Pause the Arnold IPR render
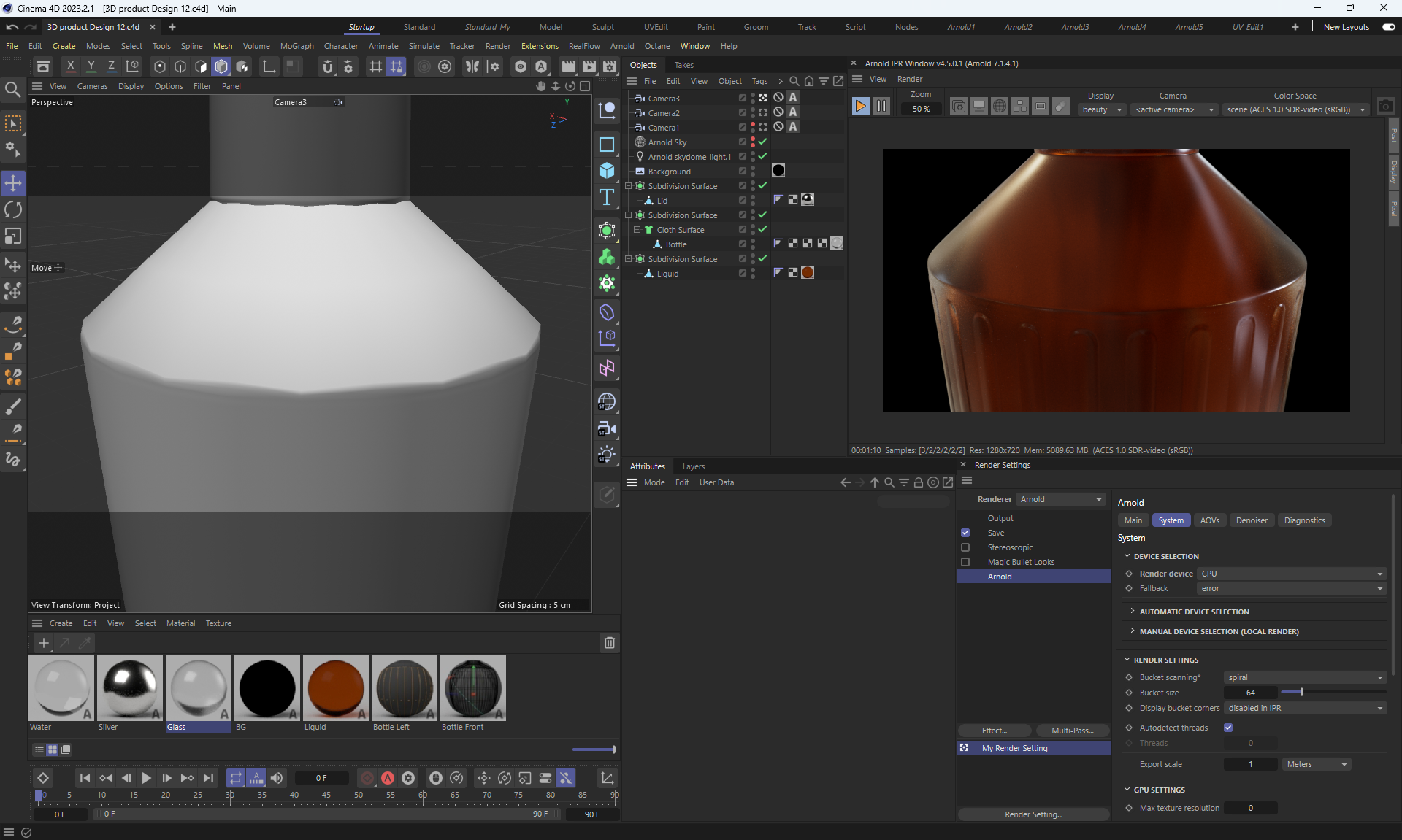 881,107
